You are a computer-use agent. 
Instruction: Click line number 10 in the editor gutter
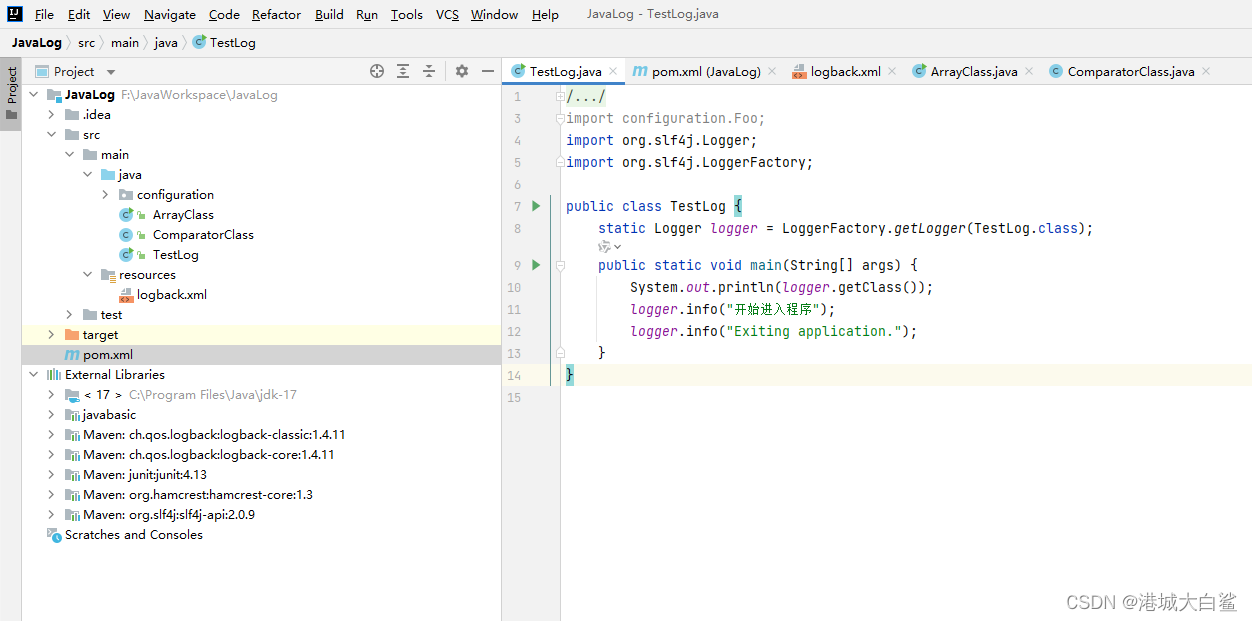(514, 287)
